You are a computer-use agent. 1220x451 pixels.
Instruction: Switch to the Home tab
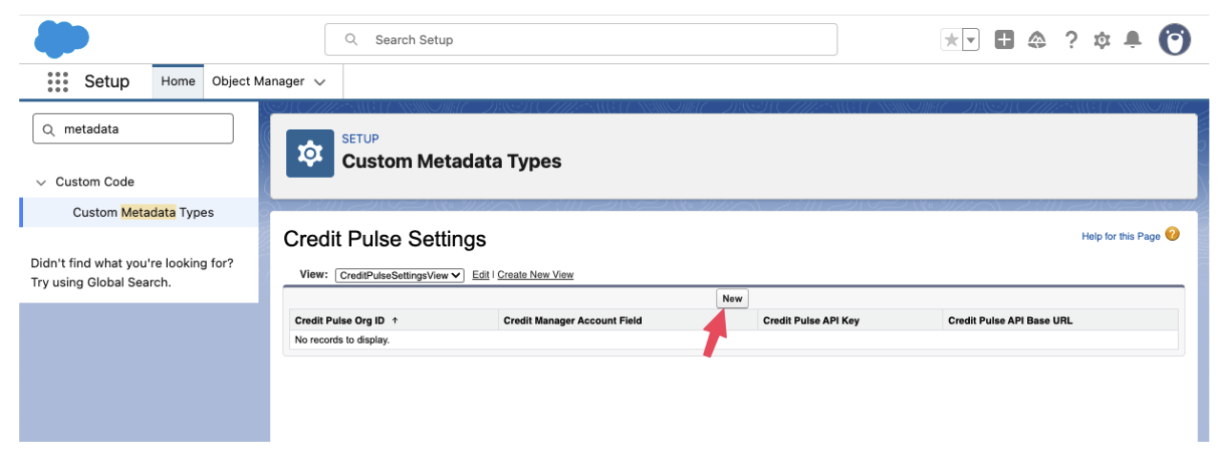click(178, 82)
